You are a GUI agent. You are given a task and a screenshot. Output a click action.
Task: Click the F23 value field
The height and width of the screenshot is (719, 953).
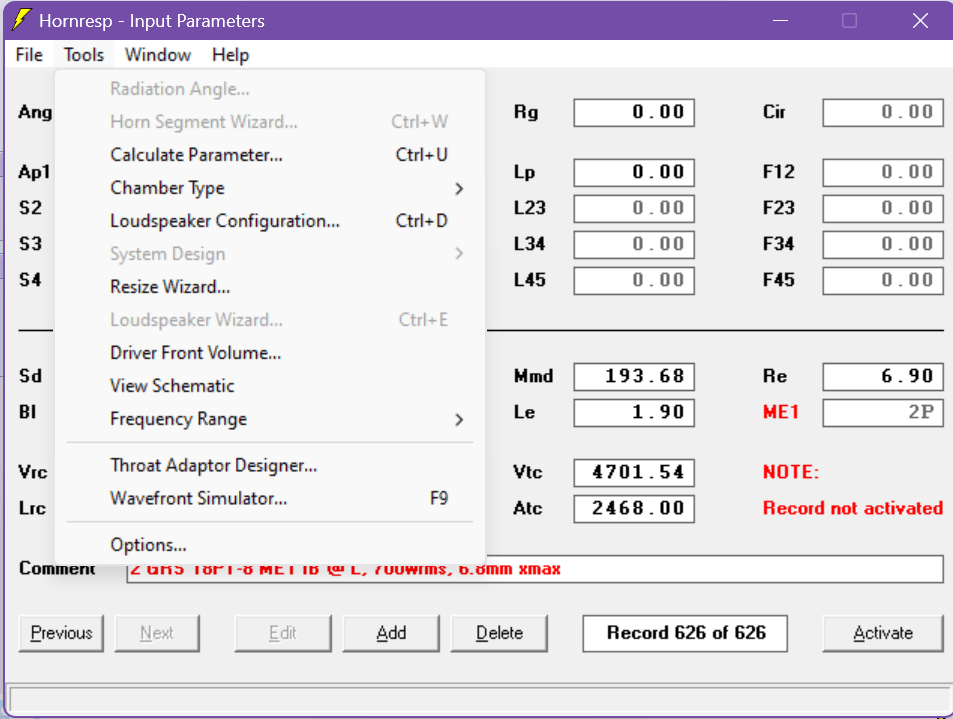pyautogui.click(x=883, y=208)
